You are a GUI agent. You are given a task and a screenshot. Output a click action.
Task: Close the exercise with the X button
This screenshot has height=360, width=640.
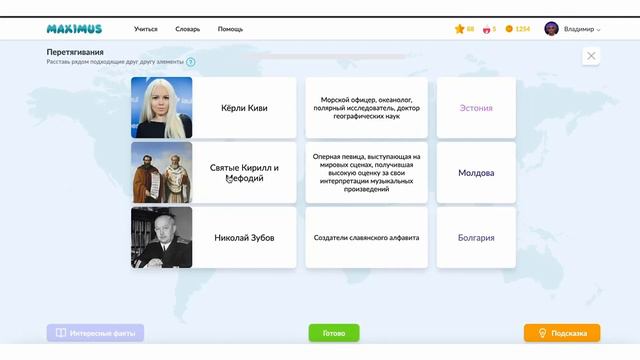(x=591, y=56)
